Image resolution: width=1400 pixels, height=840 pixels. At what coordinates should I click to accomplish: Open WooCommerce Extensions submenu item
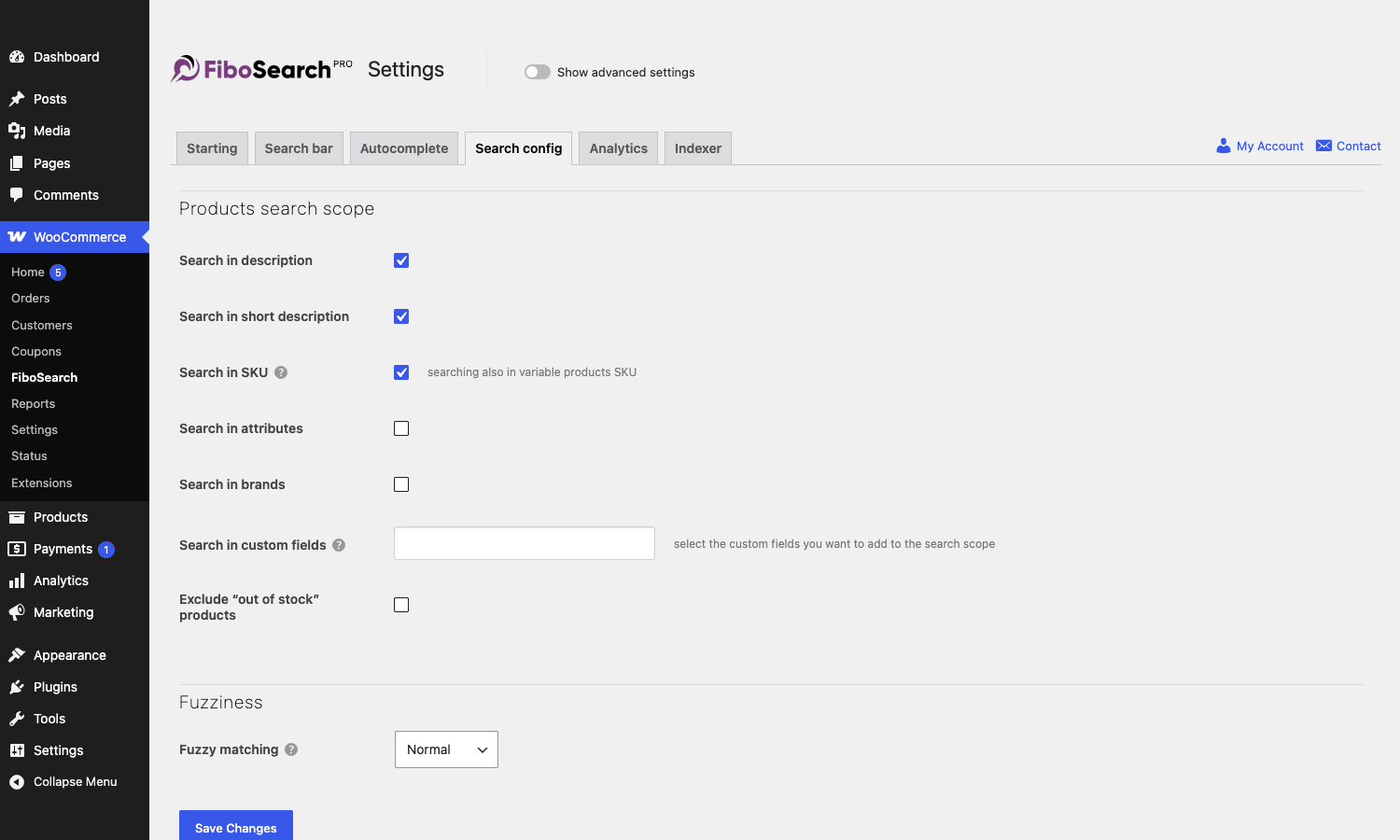(x=42, y=483)
